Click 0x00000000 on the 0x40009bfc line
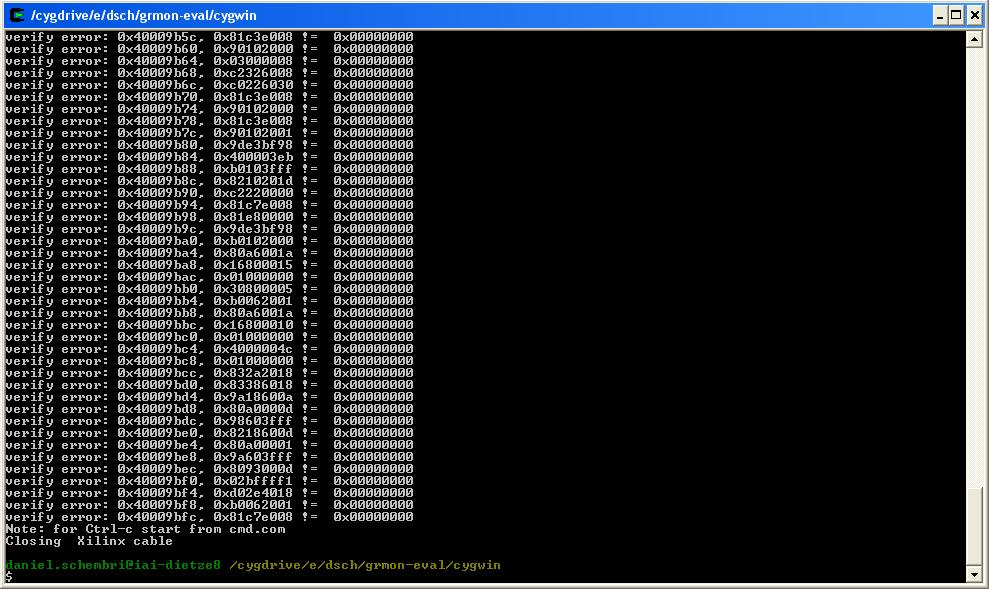989x589 pixels. (x=374, y=517)
